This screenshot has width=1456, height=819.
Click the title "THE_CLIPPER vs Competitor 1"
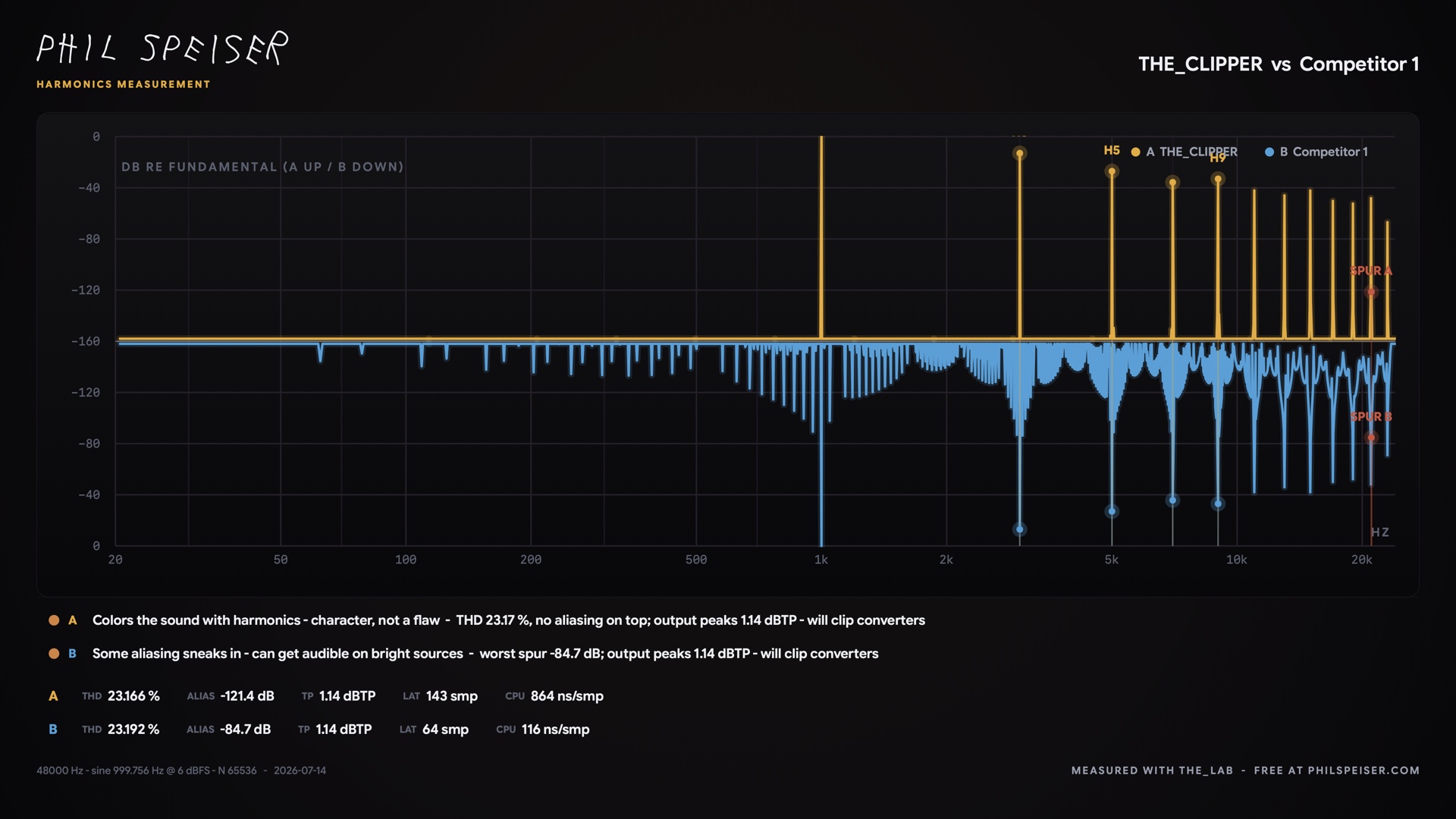(x=1279, y=64)
